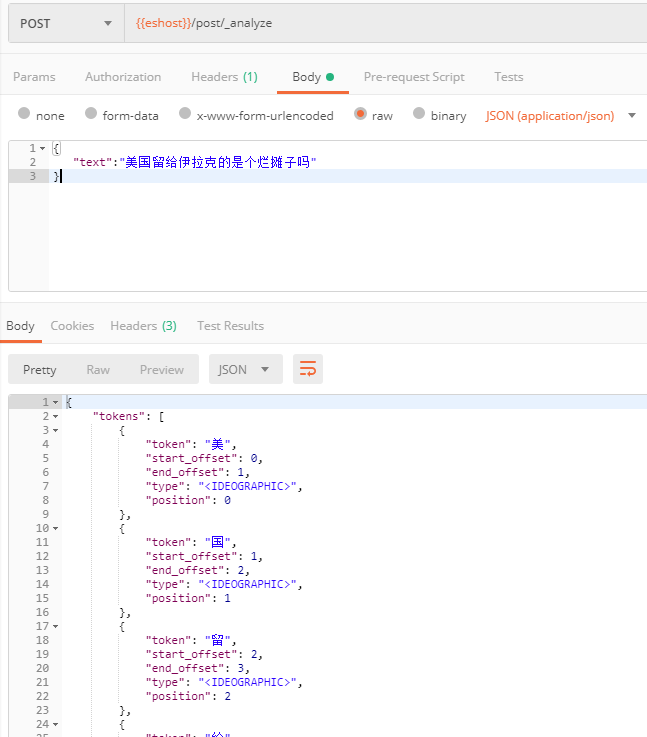Show the Test Results tab
This screenshot has width=647, height=737.
230,326
